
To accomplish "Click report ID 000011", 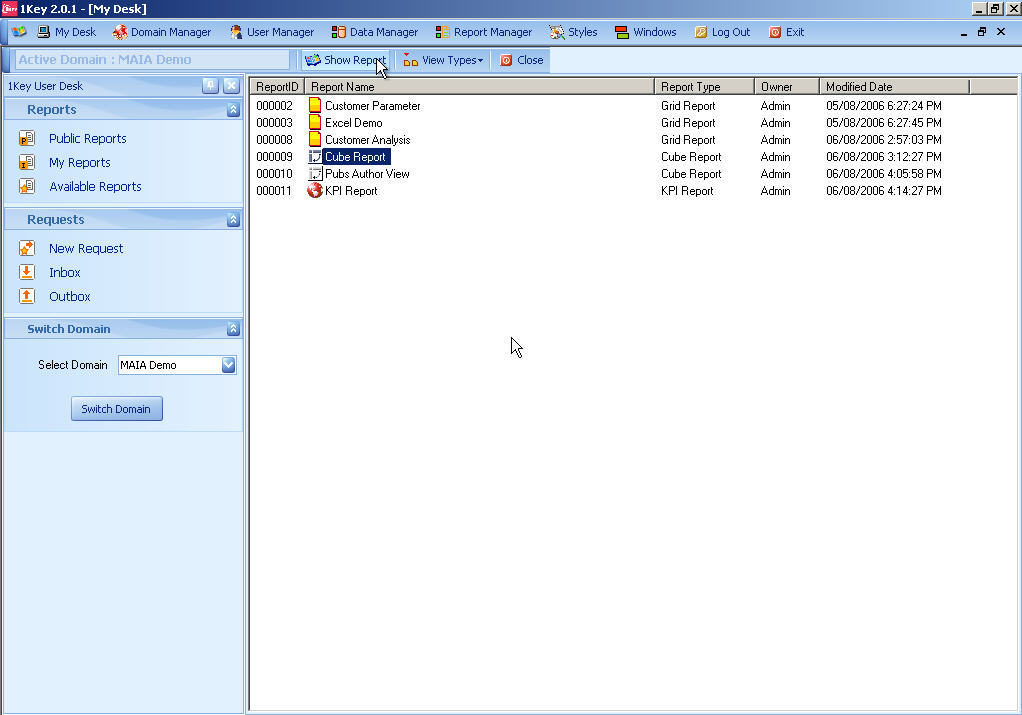I will click(274, 190).
